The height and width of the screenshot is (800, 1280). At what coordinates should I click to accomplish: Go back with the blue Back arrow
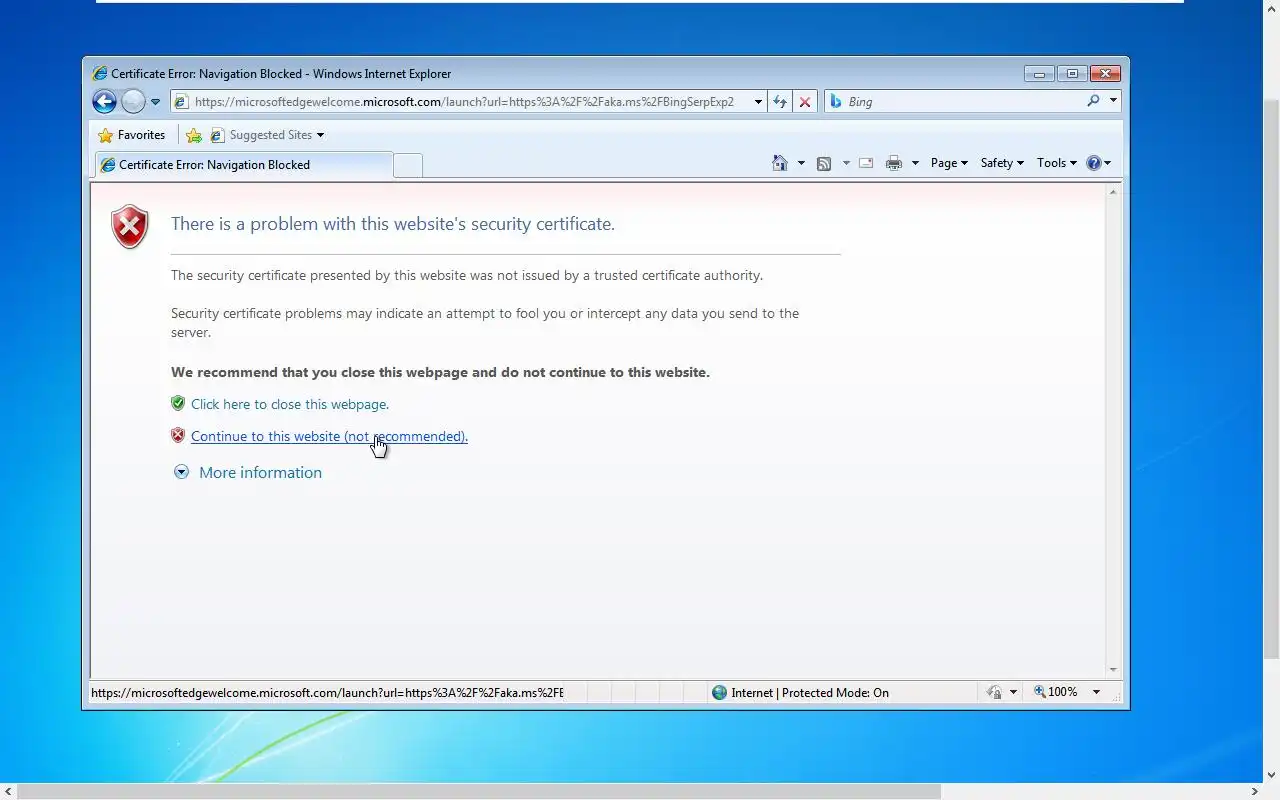[104, 101]
